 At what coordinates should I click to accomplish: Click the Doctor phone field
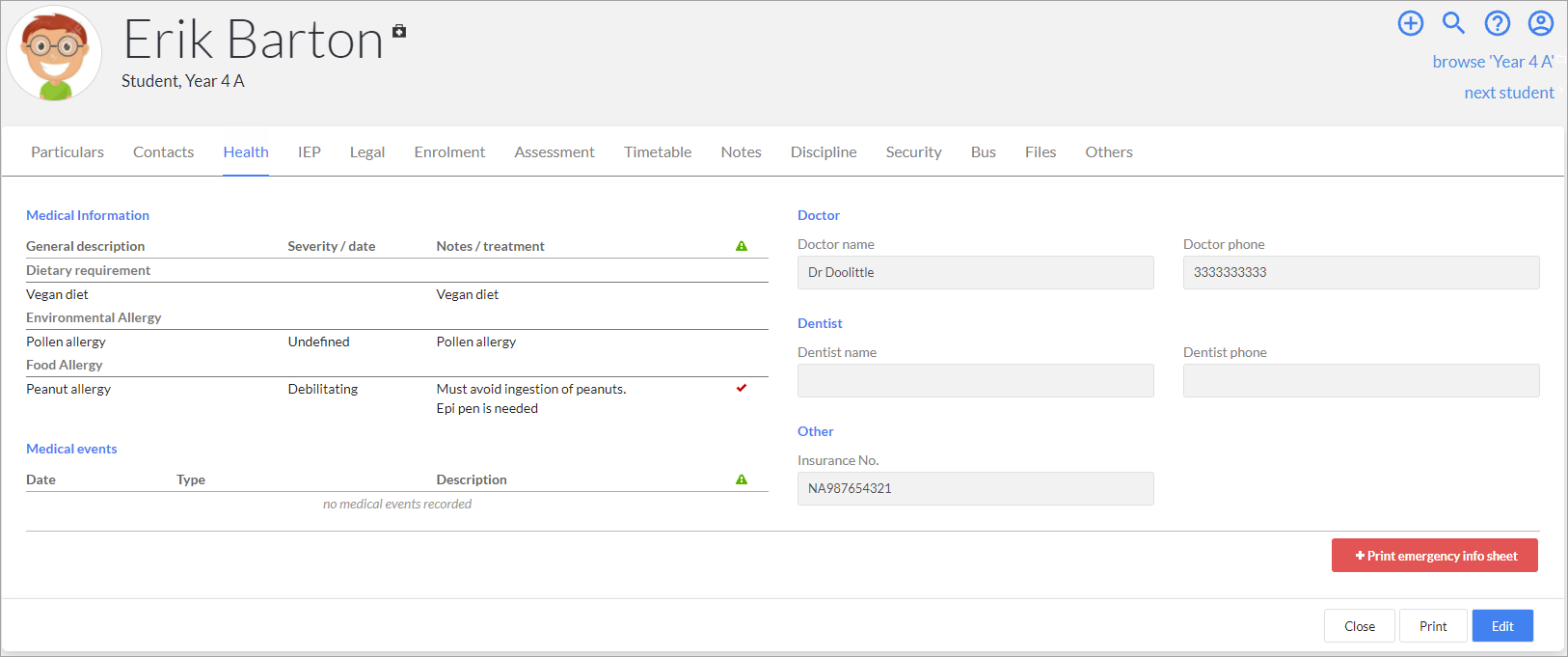[x=1362, y=272]
